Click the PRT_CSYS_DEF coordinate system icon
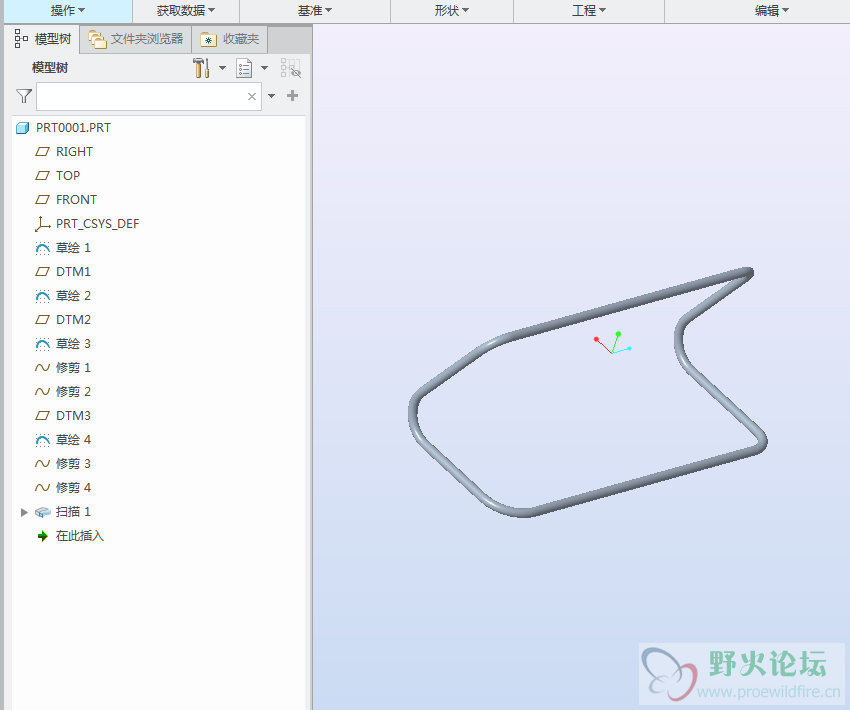This screenshot has height=710, width=850. 42,224
